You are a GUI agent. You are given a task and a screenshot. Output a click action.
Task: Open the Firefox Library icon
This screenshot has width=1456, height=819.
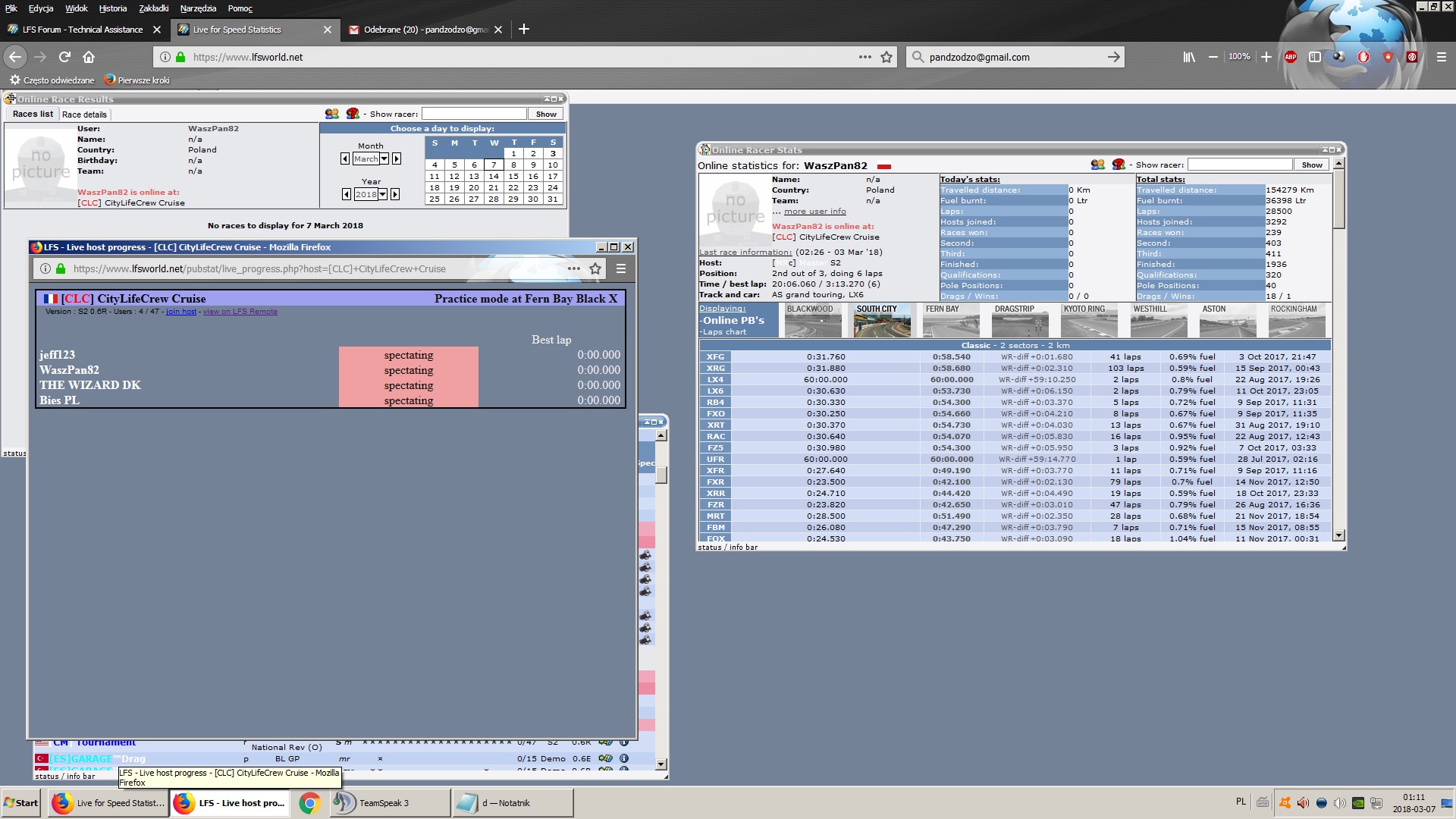tap(1189, 57)
